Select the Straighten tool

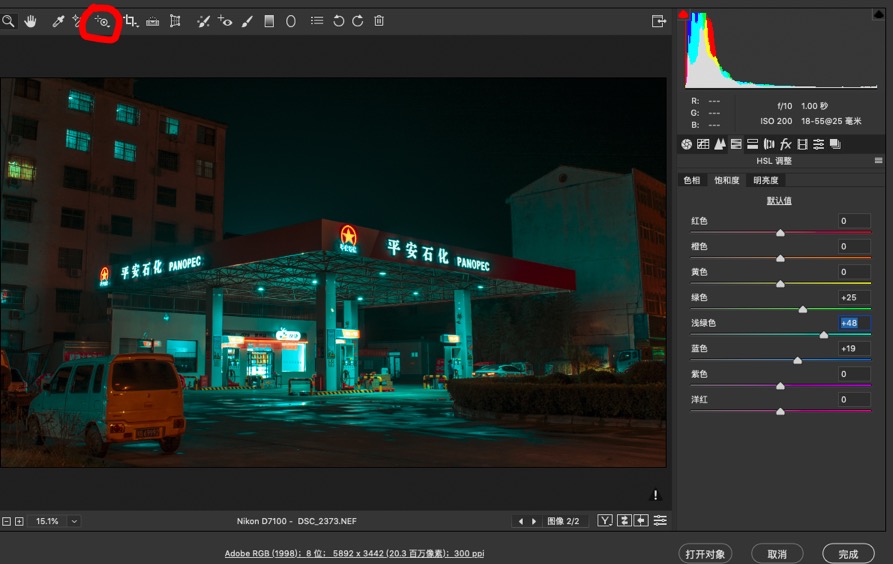point(153,22)
